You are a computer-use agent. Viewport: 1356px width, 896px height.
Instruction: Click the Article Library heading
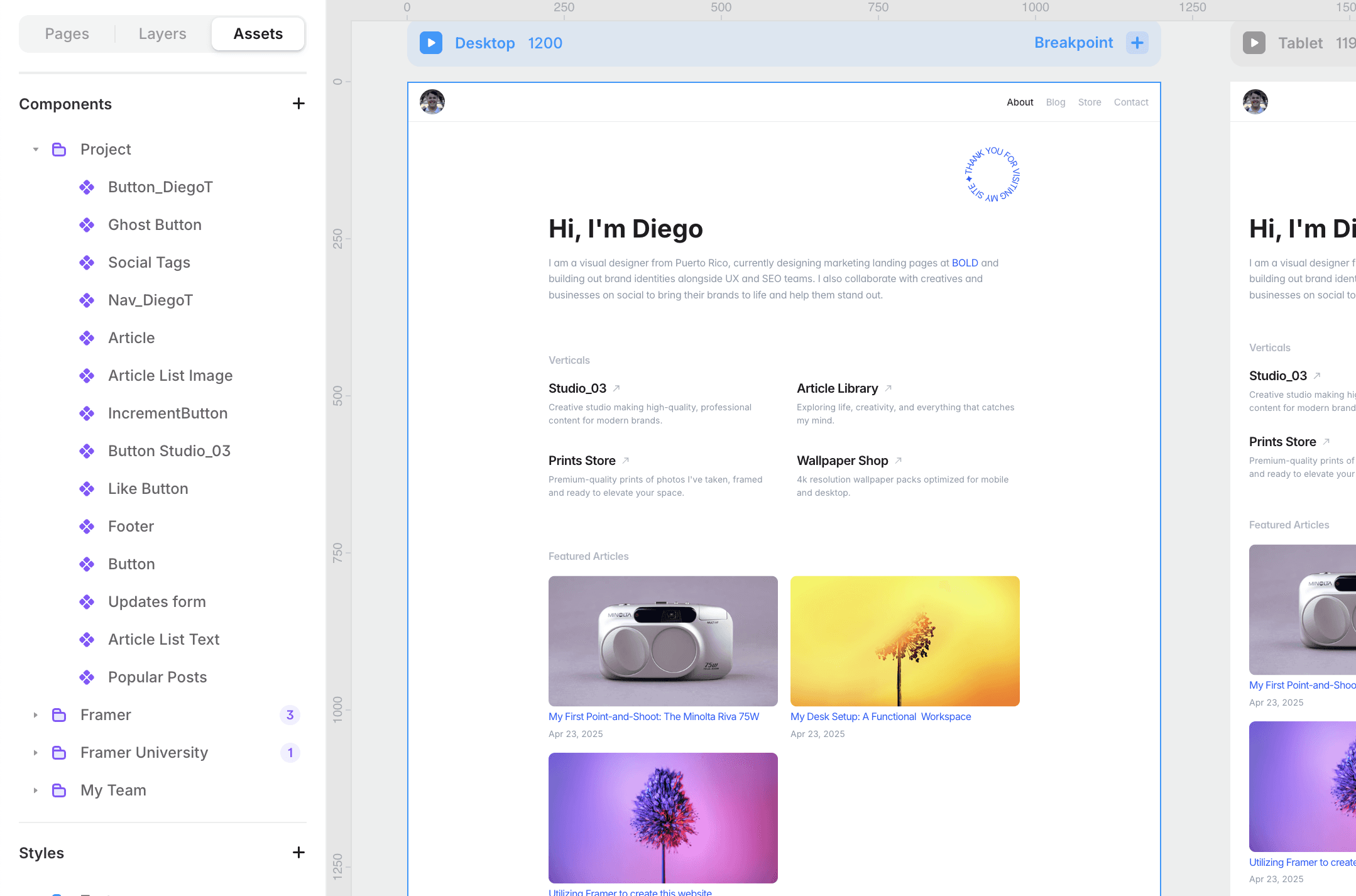tap(837, 388)
